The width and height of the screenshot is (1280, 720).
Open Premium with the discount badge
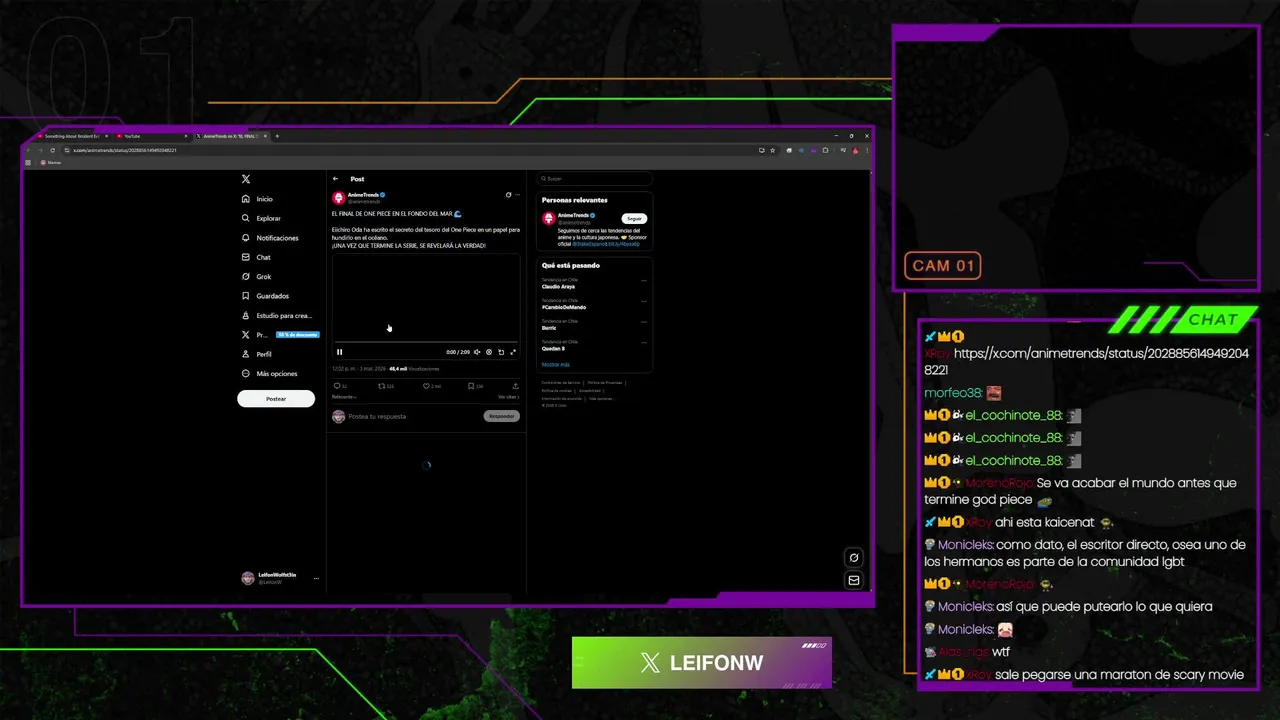point(280,335)
